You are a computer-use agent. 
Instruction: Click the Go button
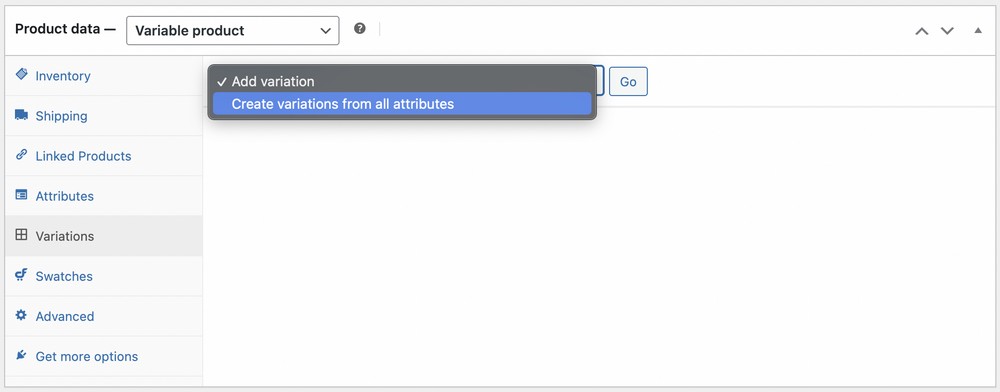point(628,82)
